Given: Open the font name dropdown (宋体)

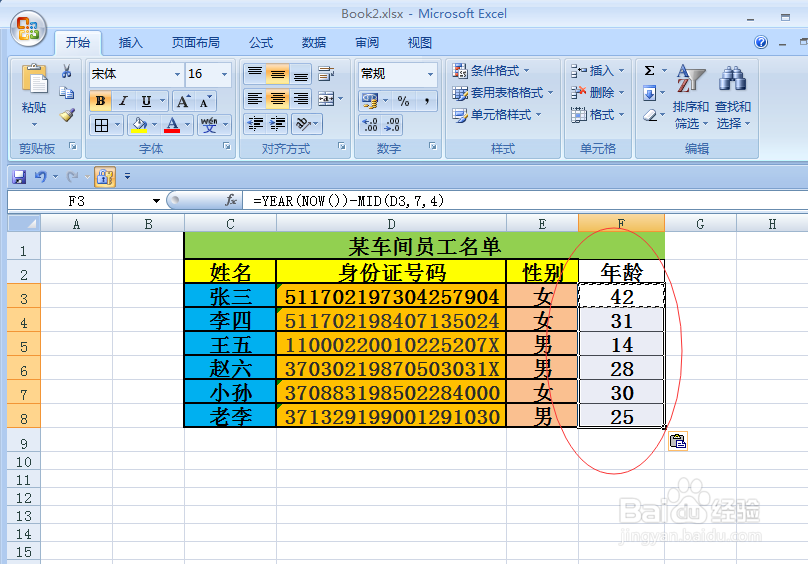Looking at the screenshot, I should [177, 74].
